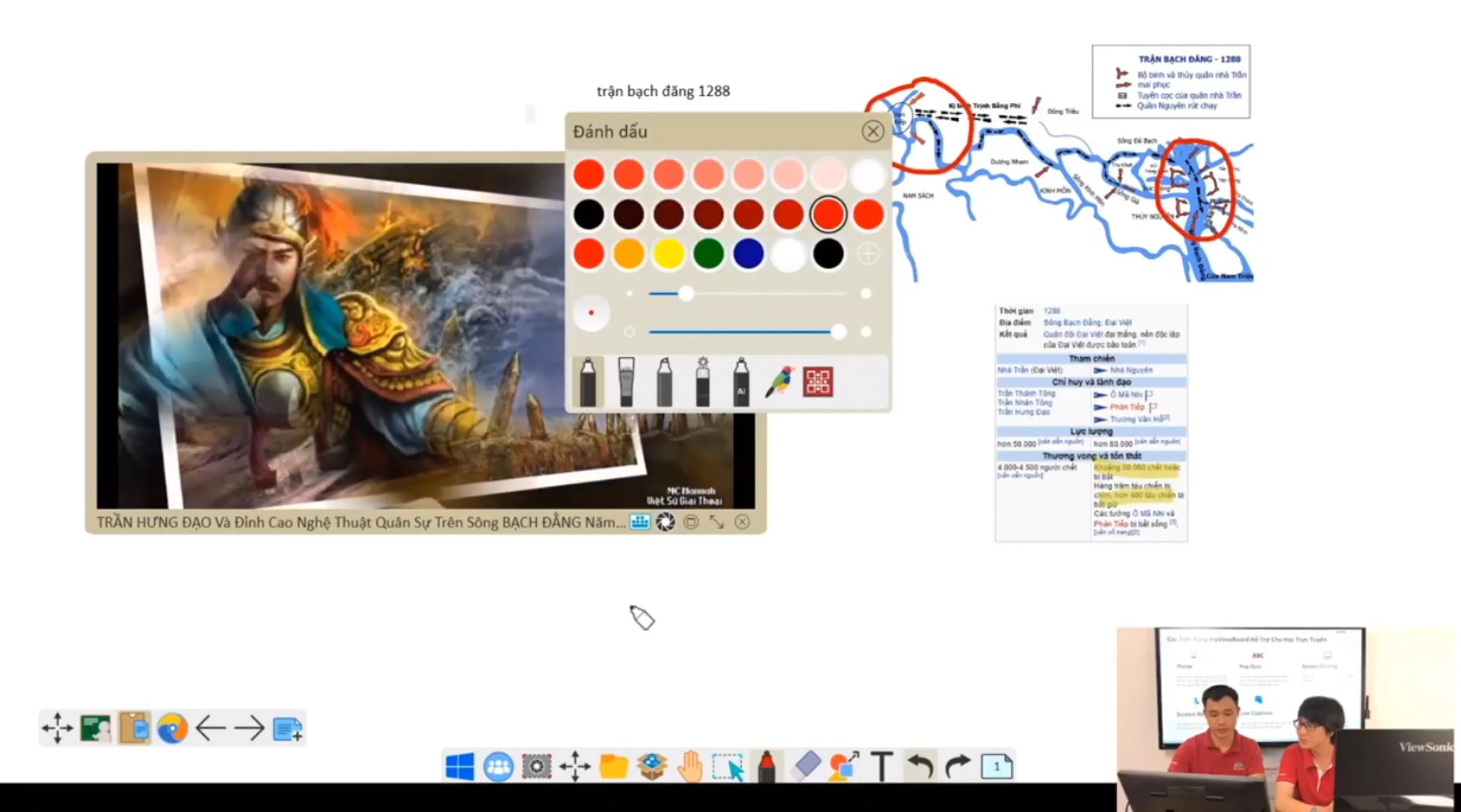Open the page 1 manager icon
1461x812 pixels.
click(996, 766)
